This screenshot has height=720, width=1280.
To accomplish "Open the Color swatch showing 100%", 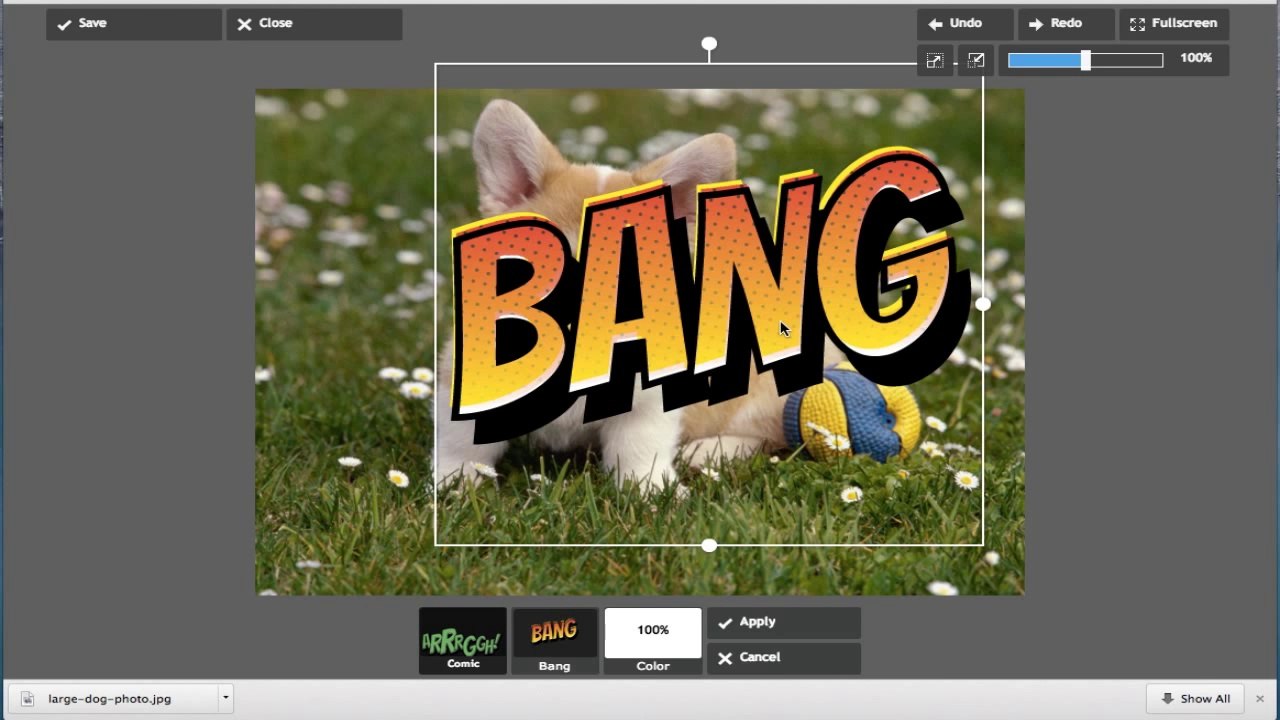I will 653,641.
